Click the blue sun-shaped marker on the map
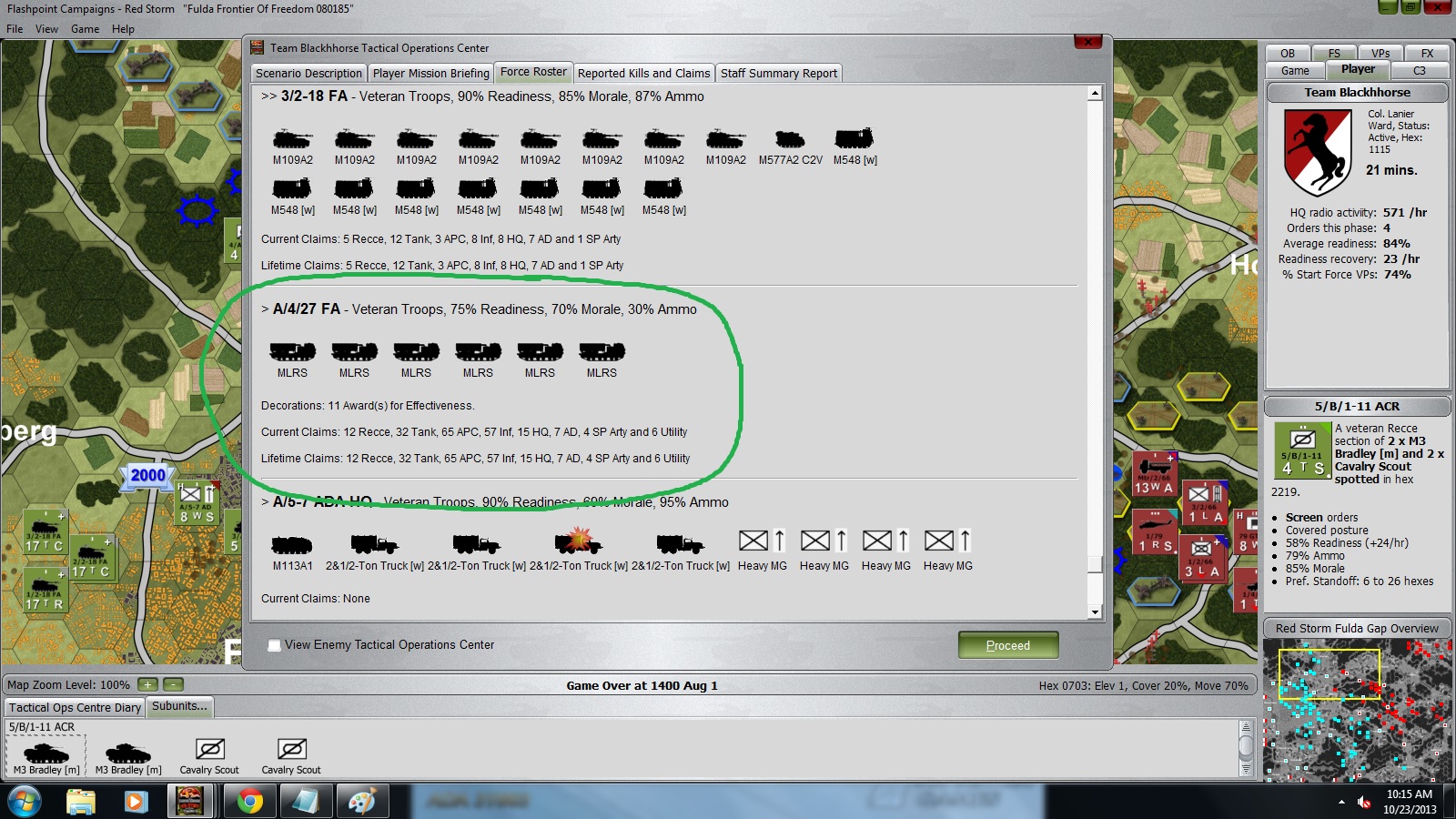The image size is (1456, 819). click(197, 210)
